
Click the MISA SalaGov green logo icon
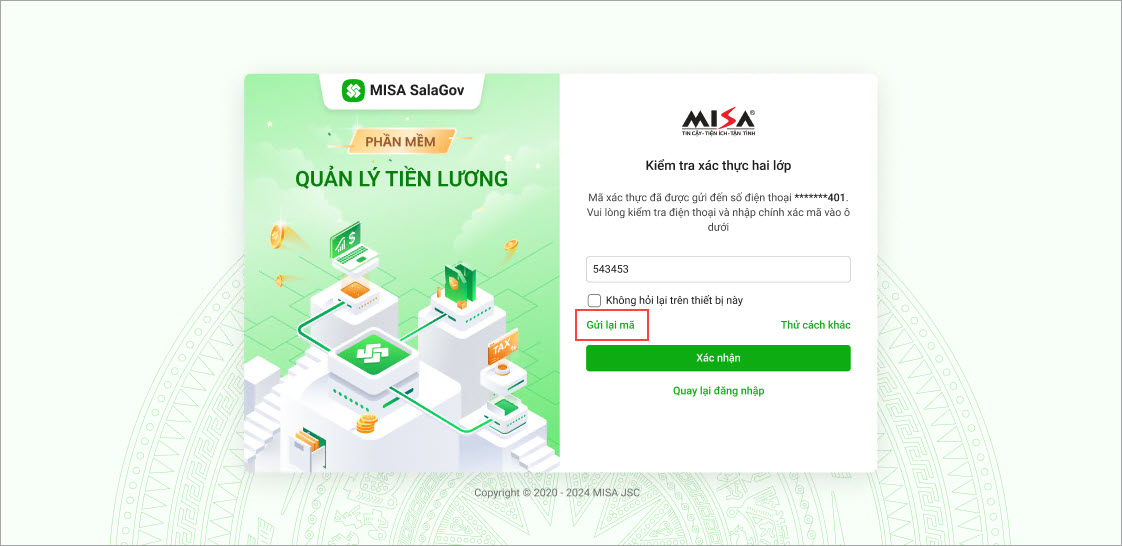click(353, 90)
